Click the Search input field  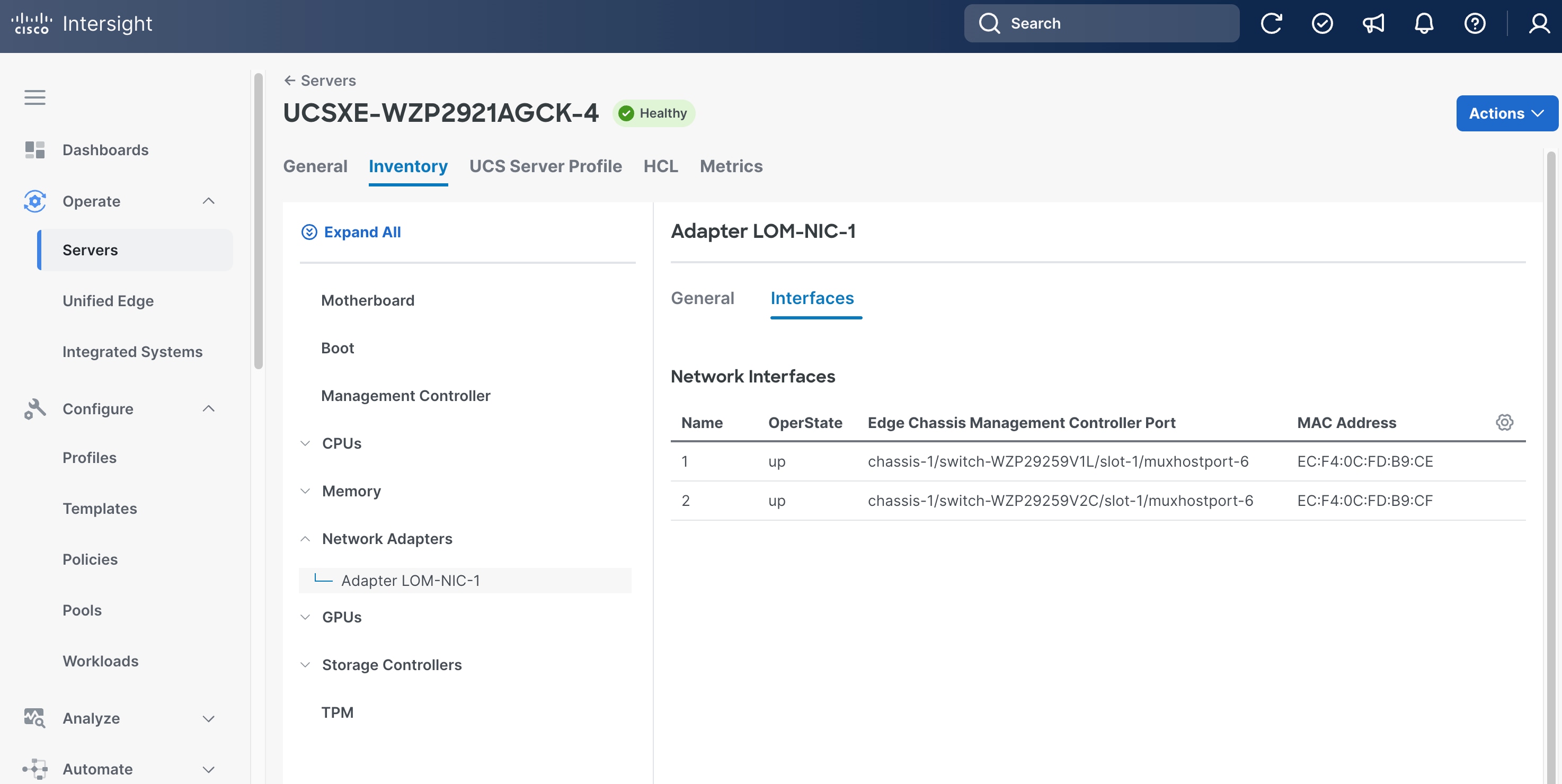(1101, 24)
